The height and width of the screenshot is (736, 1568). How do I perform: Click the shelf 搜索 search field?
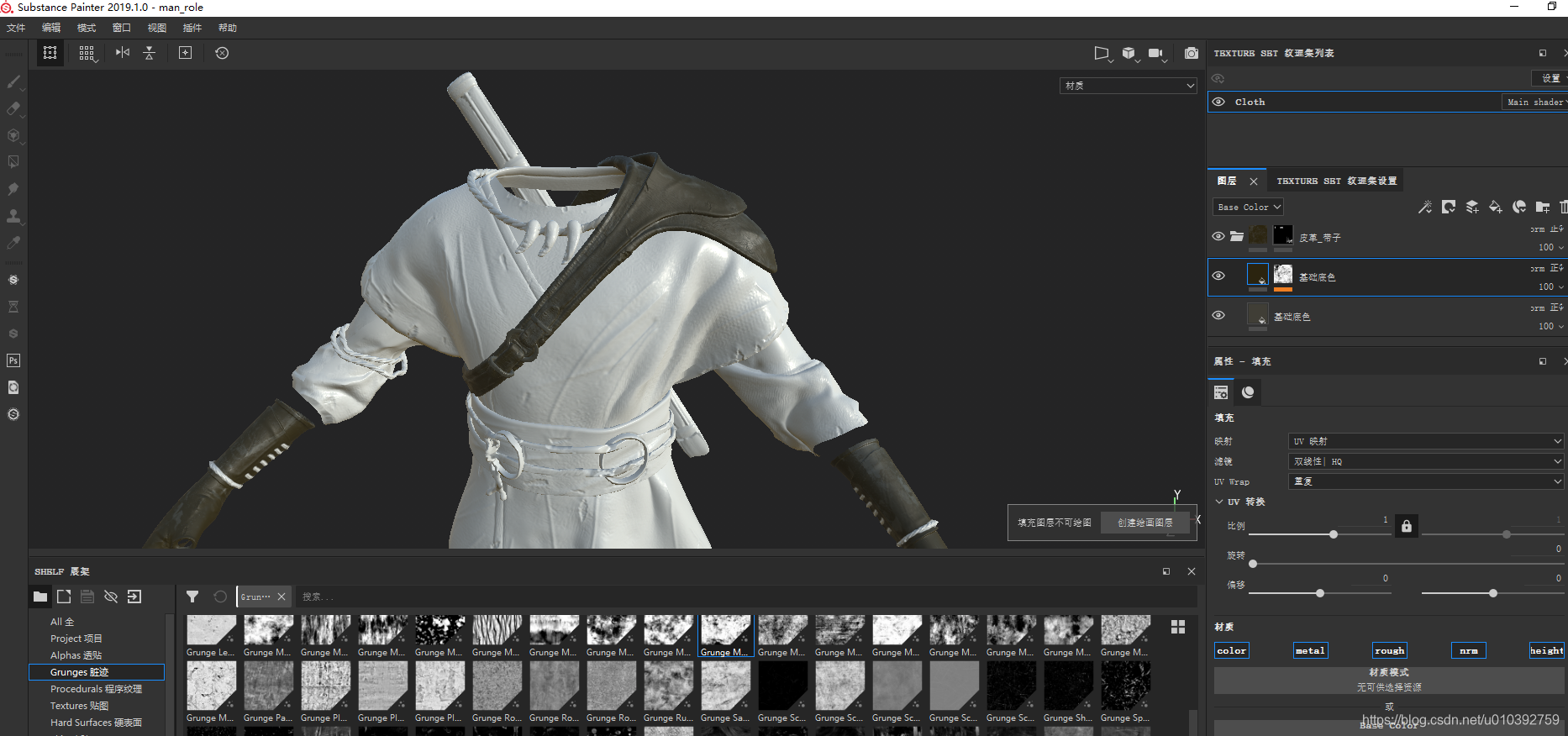746,597
